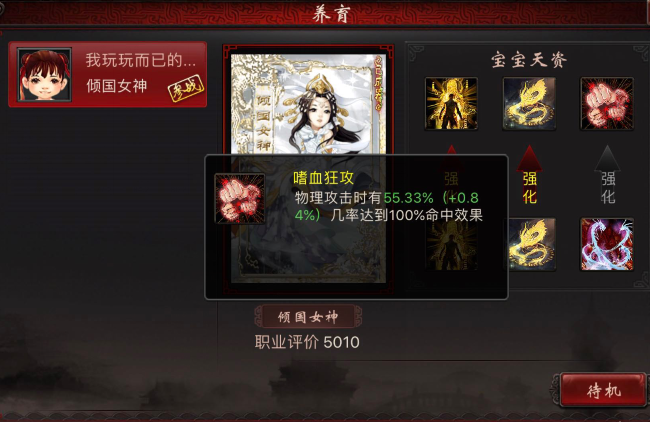Viewport: 650px width, 422px height.
Task: Click the 养育 title at top
Action: coord(332,14)
